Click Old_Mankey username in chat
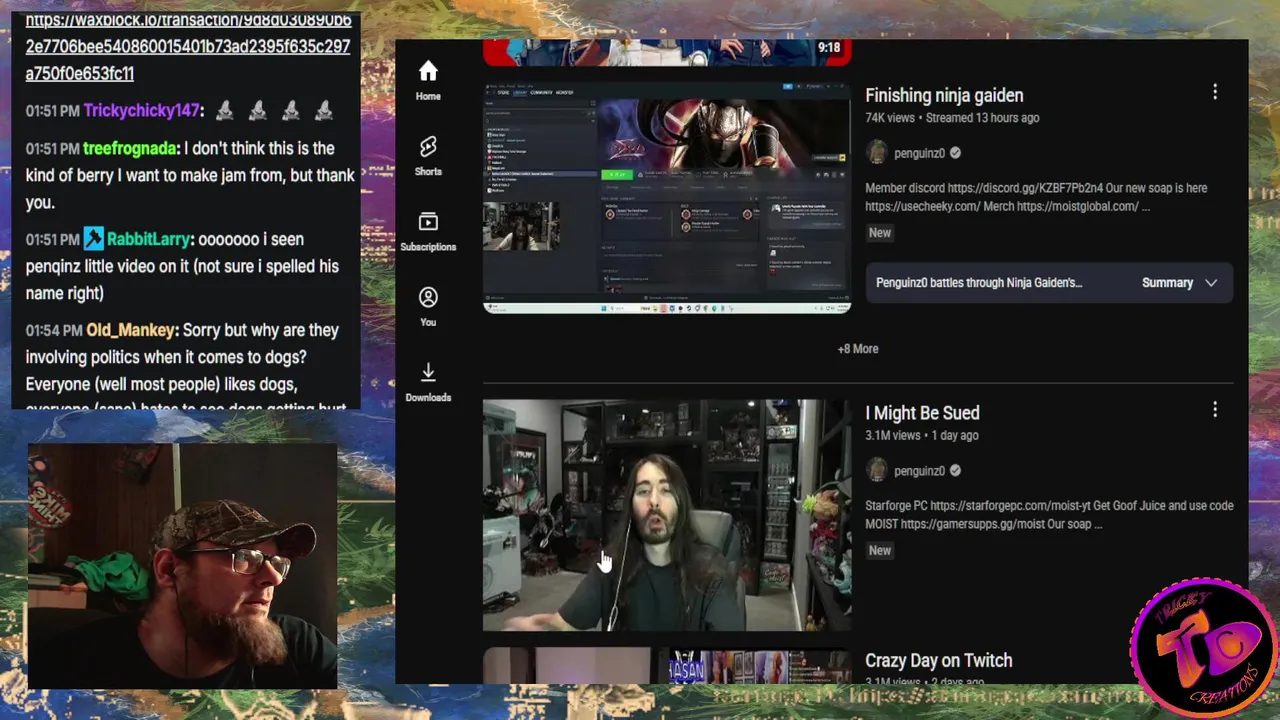The image size is (1280, 720). point(132,330)
